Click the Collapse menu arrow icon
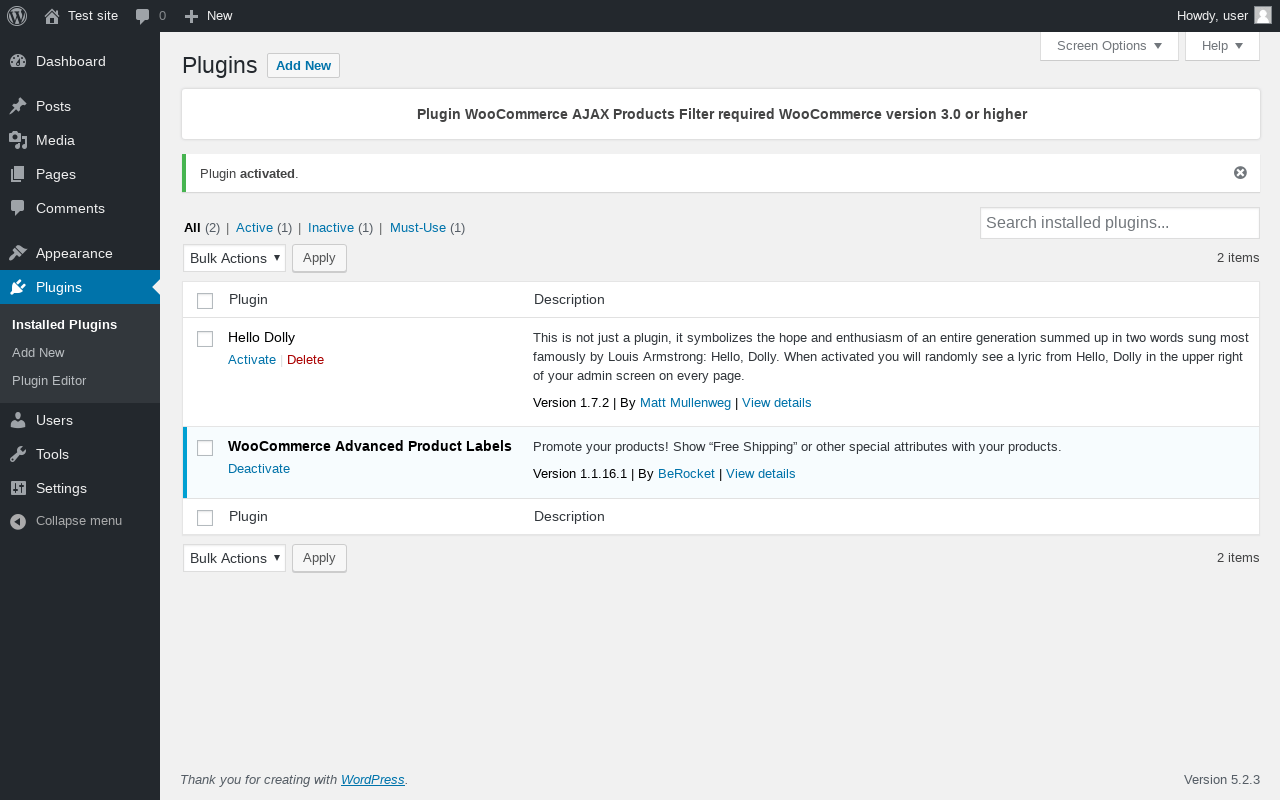 [18, 521]
